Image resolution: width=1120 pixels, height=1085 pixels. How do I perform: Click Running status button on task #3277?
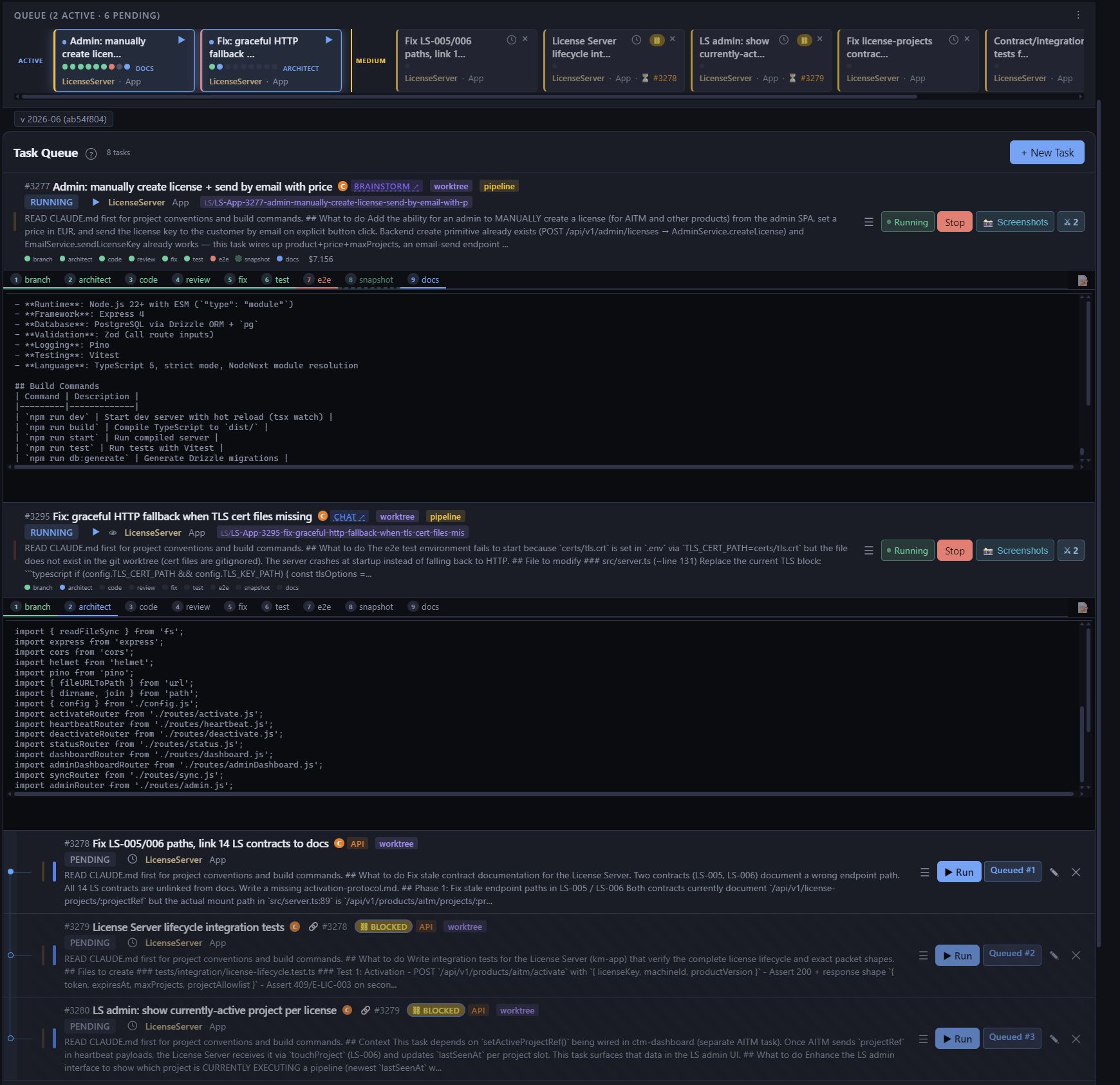click(907, 222)
